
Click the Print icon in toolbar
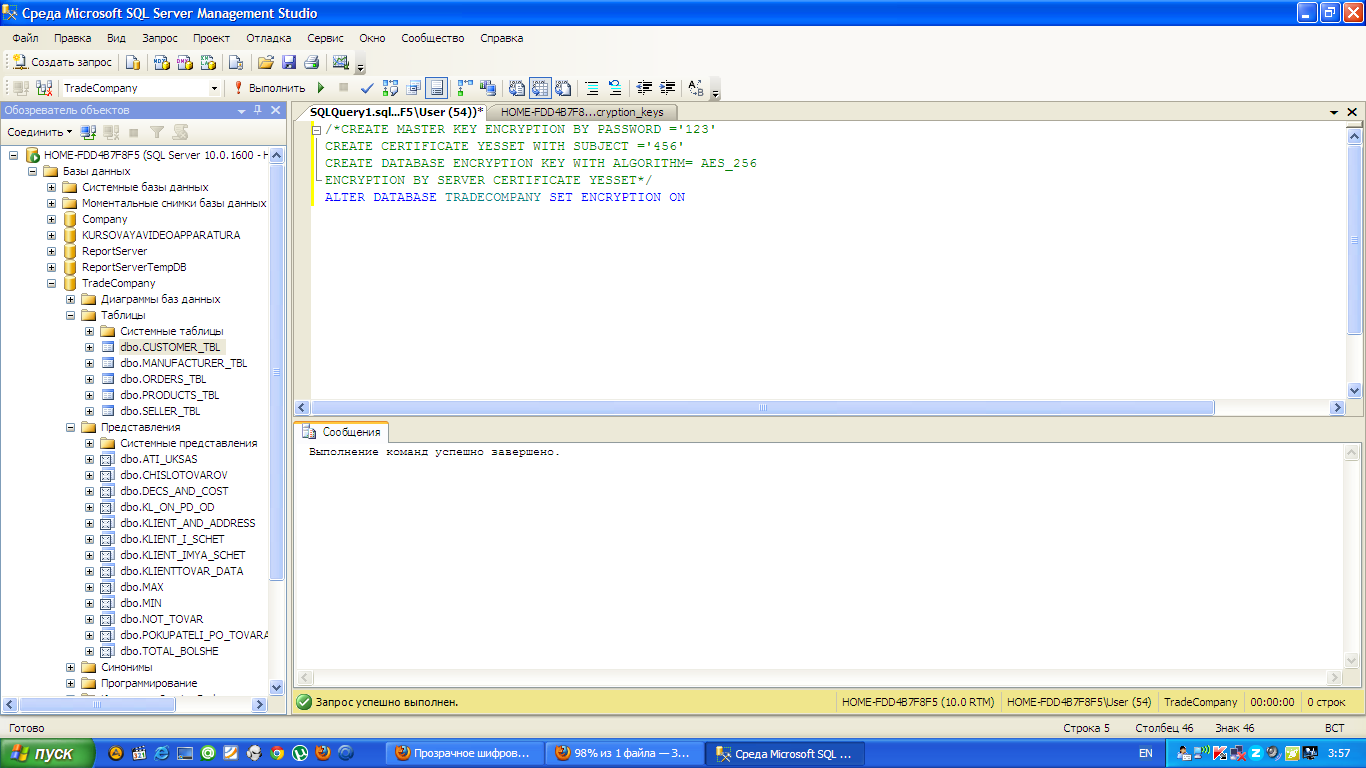point(311,62)
